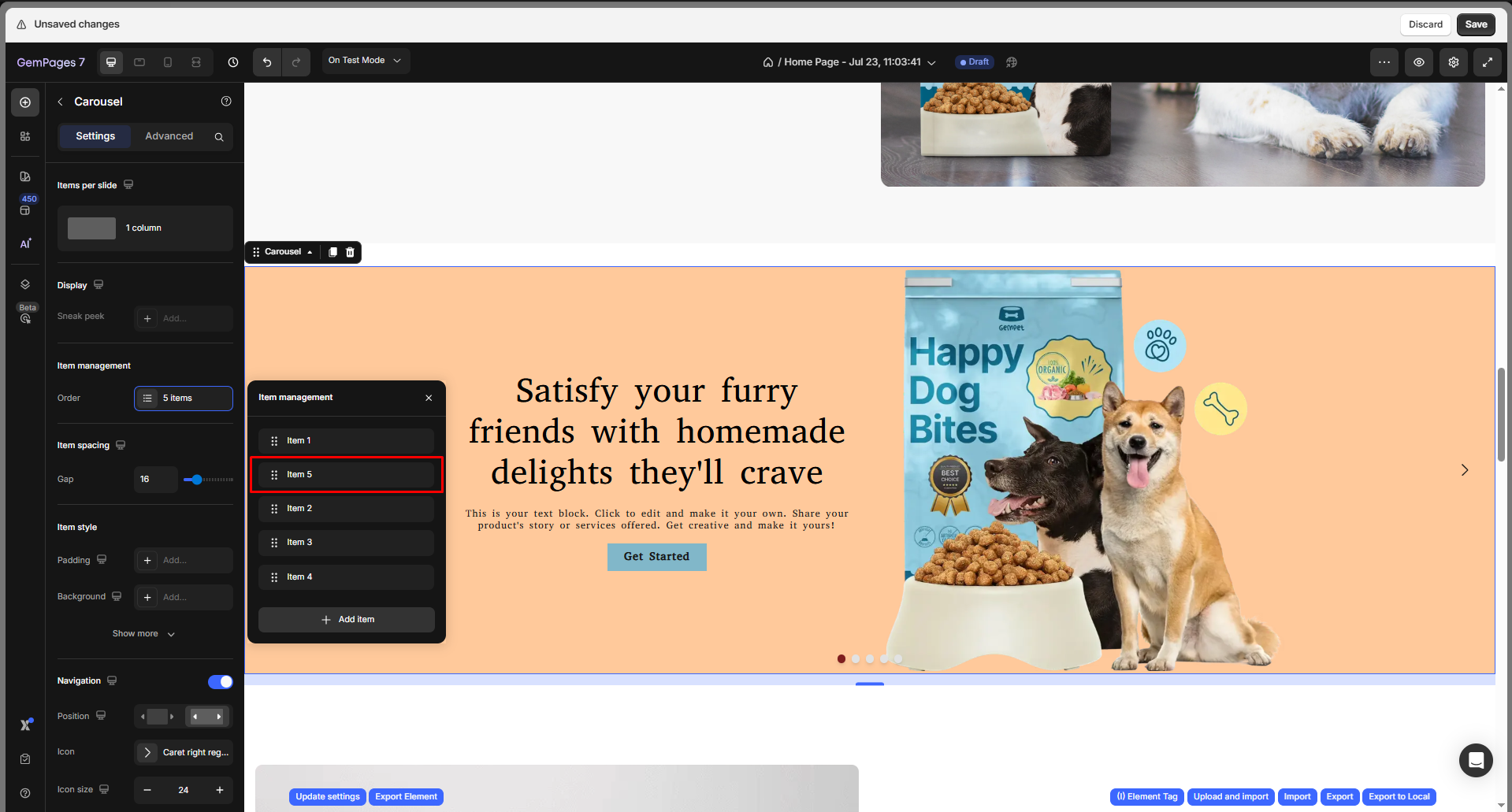Add a Sneak peek value
Image resolution: width=1512 pixels, height=812 pixels.
pyautogui.click(x=184, y=319)
